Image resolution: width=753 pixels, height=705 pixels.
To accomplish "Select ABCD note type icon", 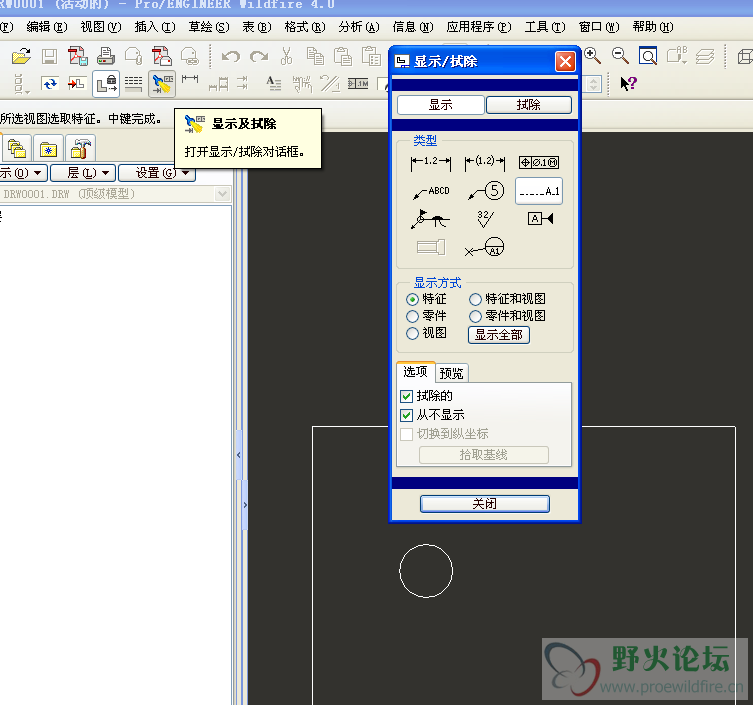I will pyautogui.click(x=431, y=191).
